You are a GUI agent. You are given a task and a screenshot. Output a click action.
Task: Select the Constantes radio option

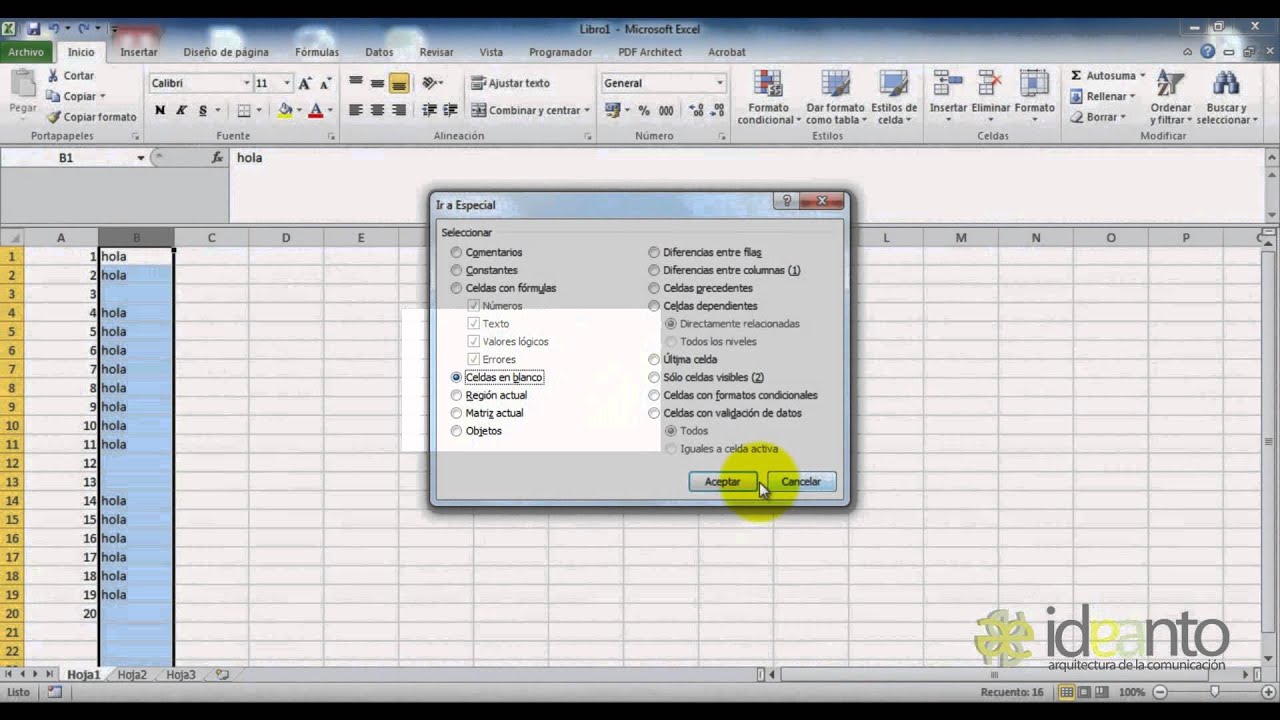(x=456, y=271)
